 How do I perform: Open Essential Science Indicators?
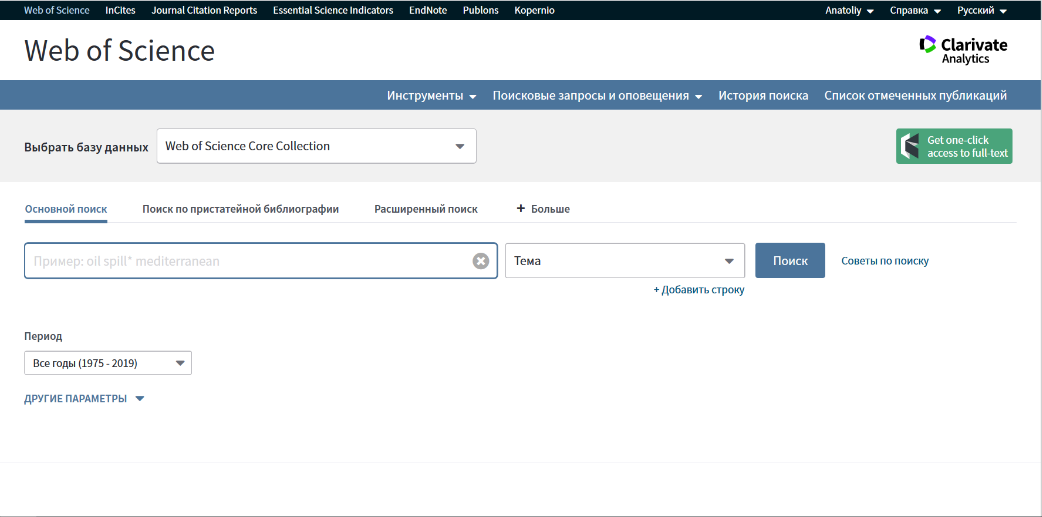click(333, 11)
